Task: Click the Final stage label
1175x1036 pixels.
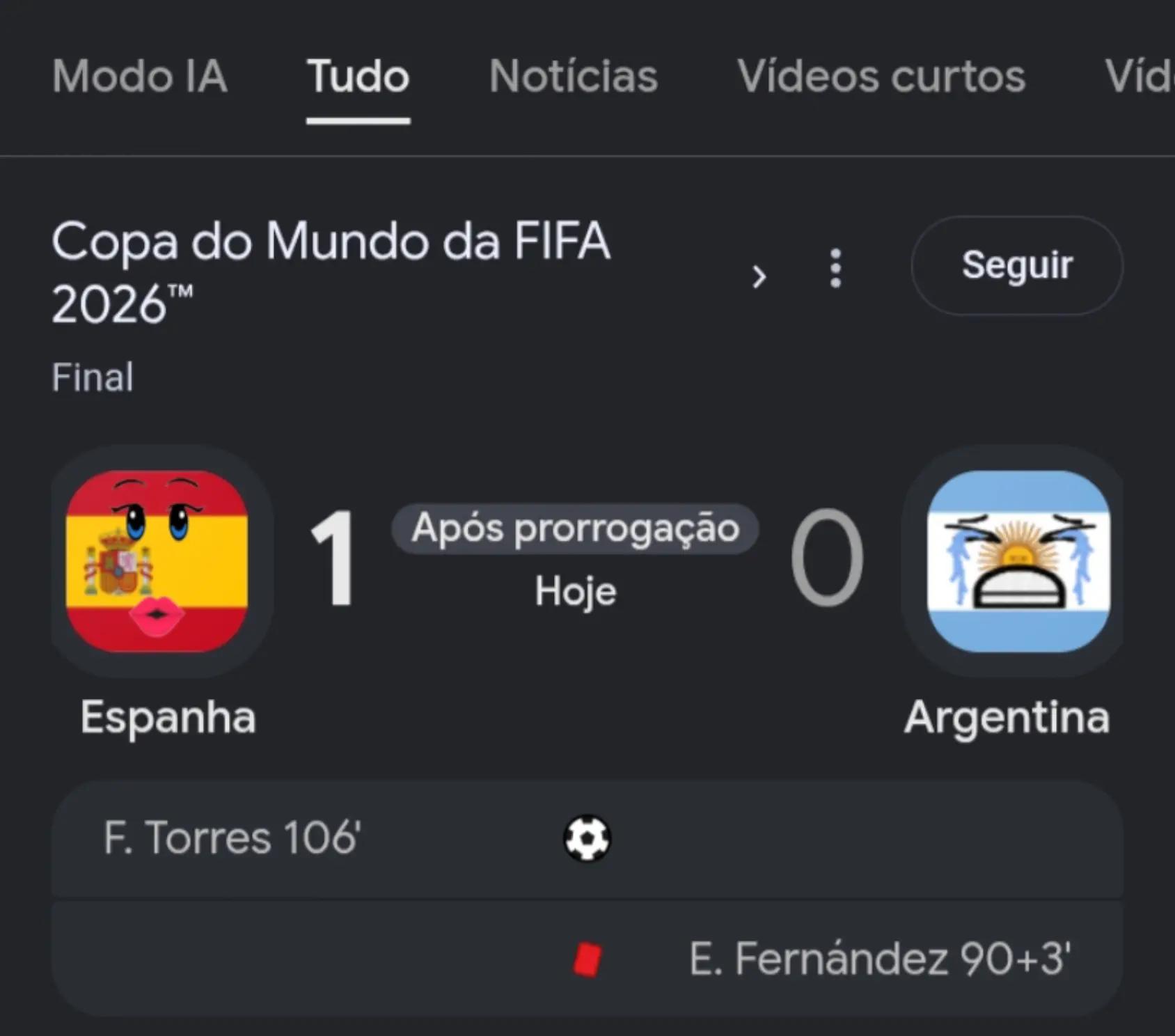Action: click(93, 377)
